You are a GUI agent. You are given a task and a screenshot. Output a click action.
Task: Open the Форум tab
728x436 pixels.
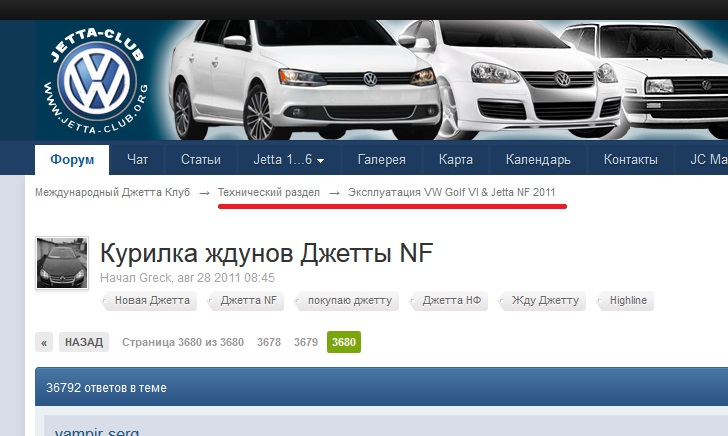click(72, 160)
